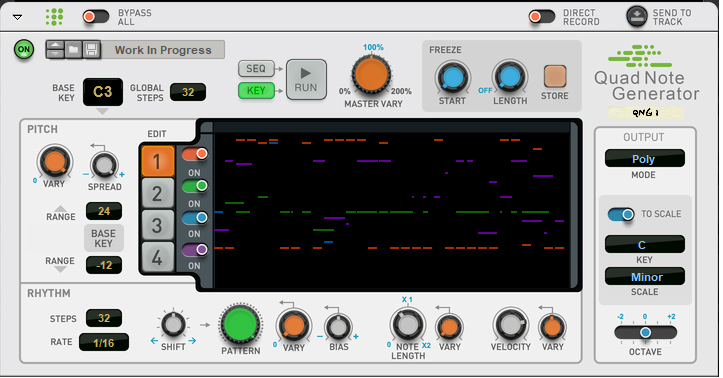The image size is (723, 378).
Task: Click the Freeze STORE button
Action: tap(555, 77)
